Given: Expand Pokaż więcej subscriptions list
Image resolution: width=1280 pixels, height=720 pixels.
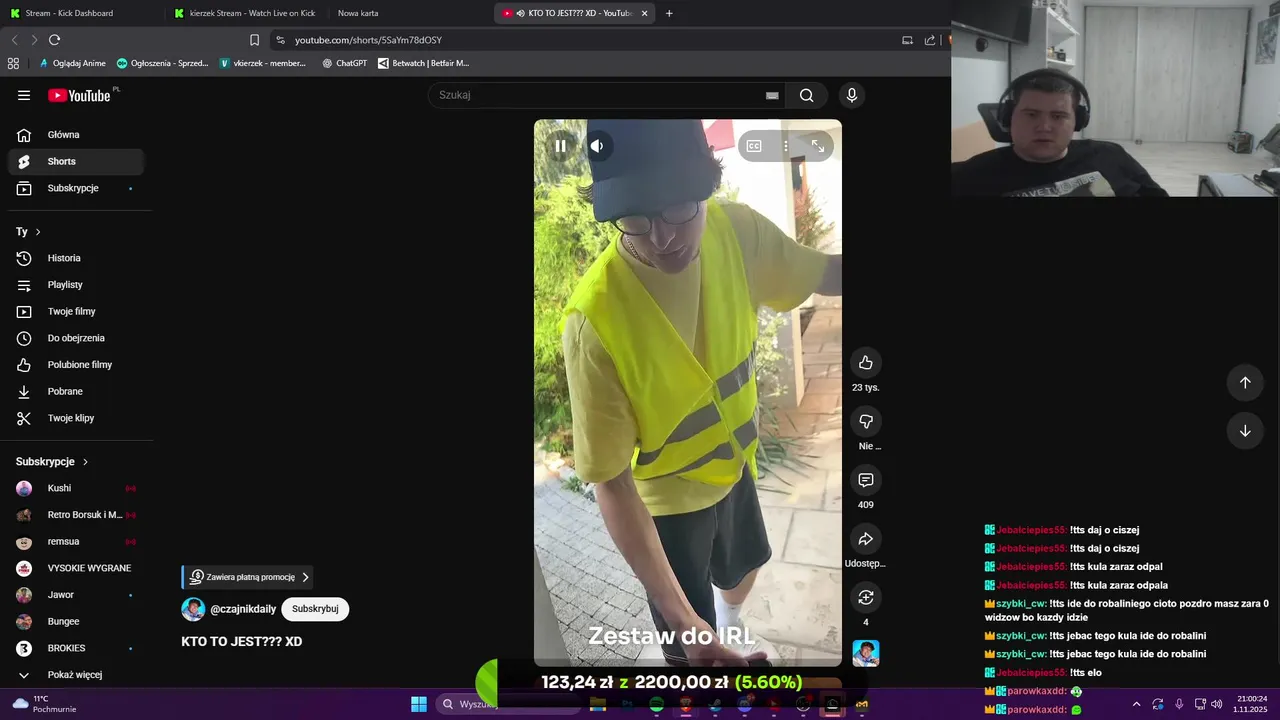Looking at the screenshot, I should pyautogui.click(x=75, y=675).
